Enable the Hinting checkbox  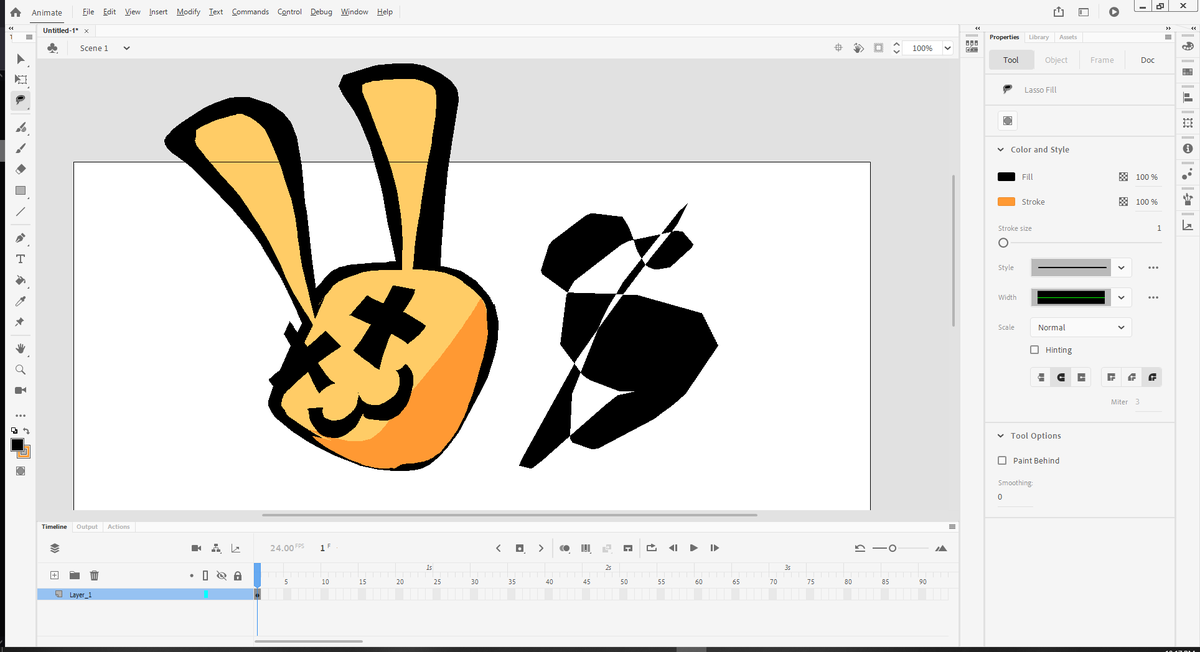[1035, 350]
